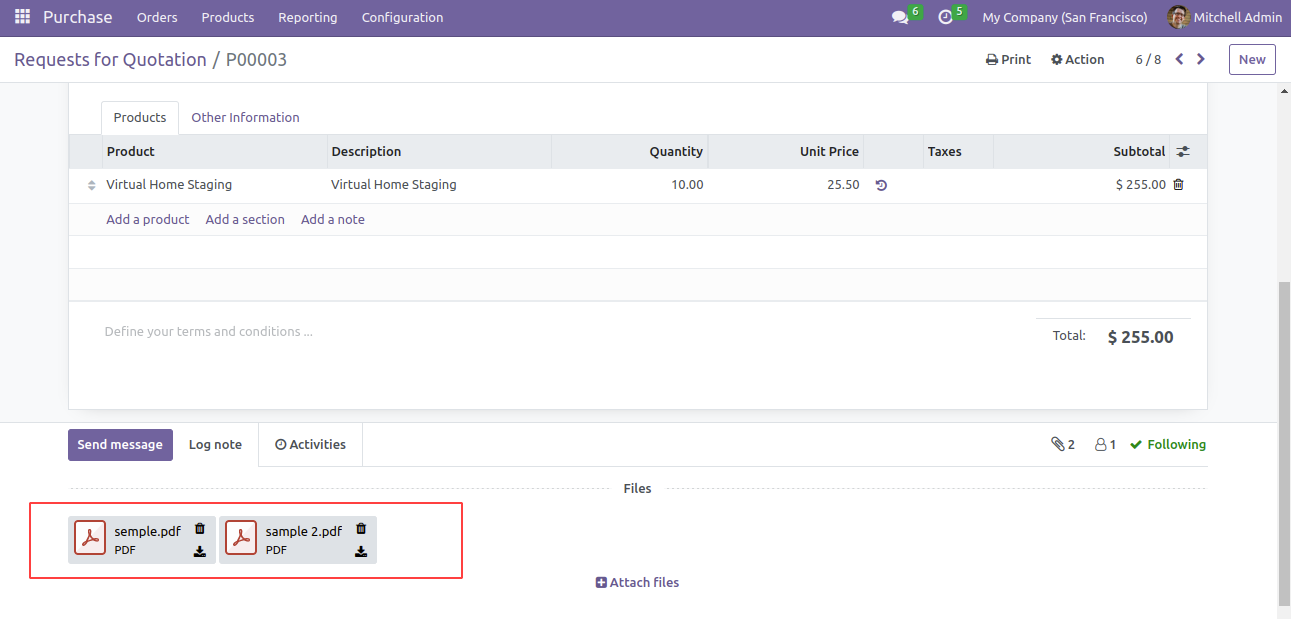Switch to the Products tab
The height and width of the screenshot is (619, 1291).
pyautogui.click(x=140, y=117)
